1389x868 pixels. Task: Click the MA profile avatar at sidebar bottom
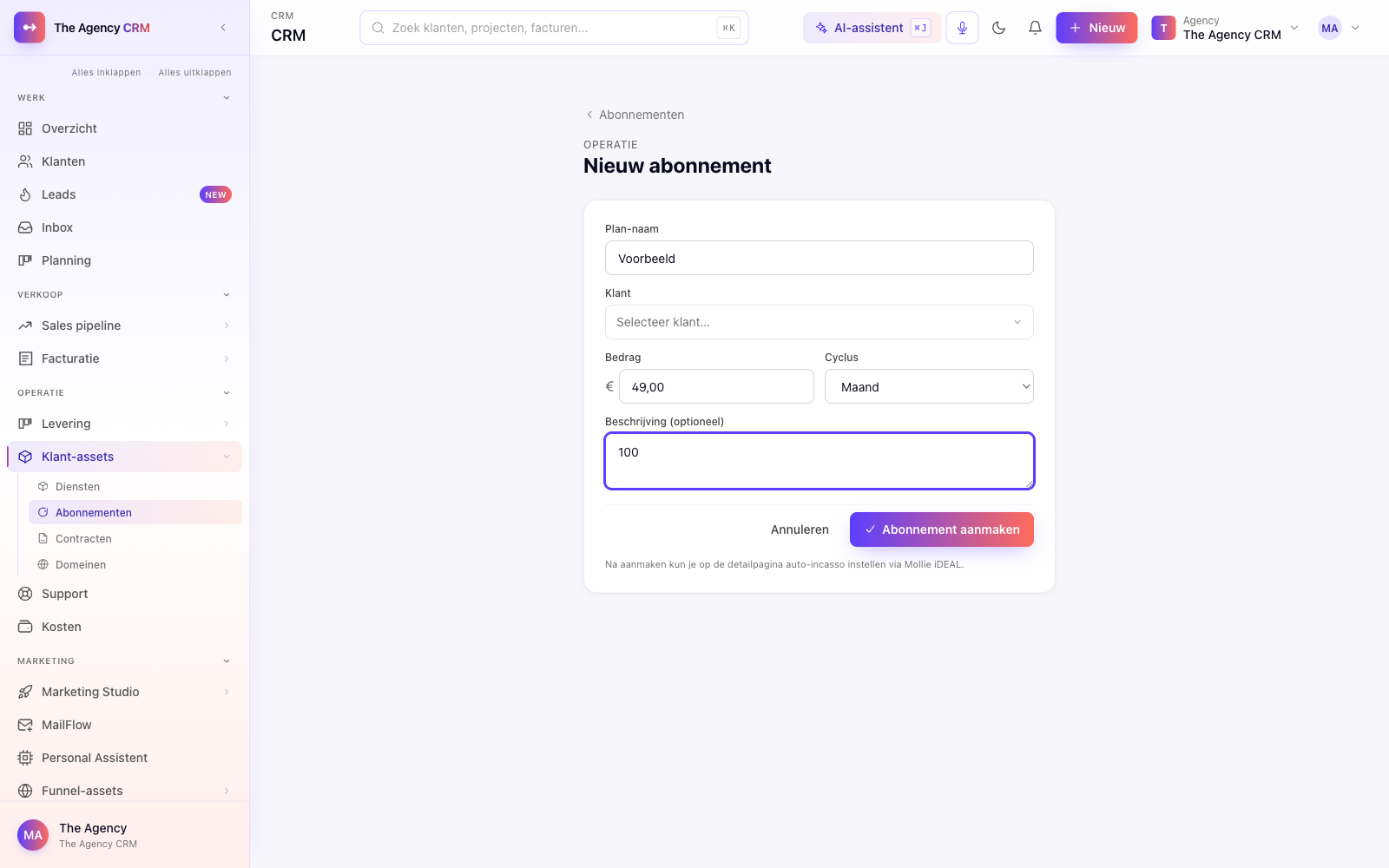point(33,835)
